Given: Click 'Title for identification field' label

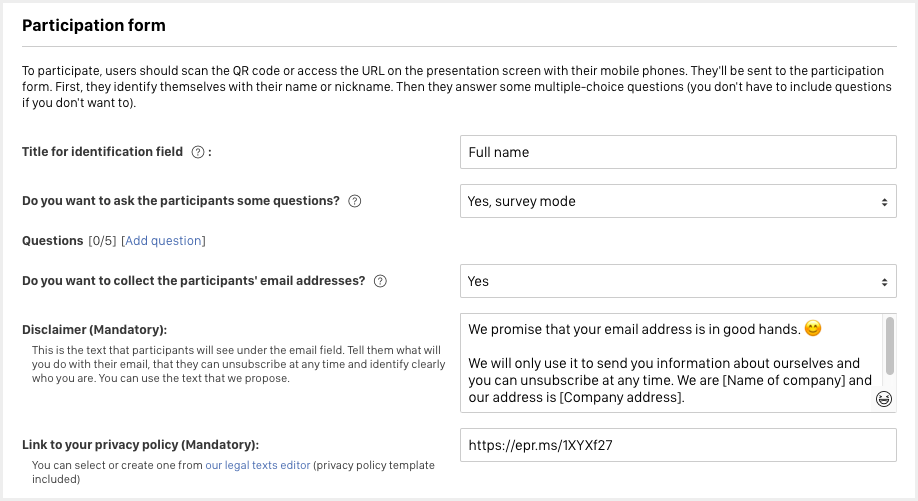Looking at the screenshot, I should (102, 152).
